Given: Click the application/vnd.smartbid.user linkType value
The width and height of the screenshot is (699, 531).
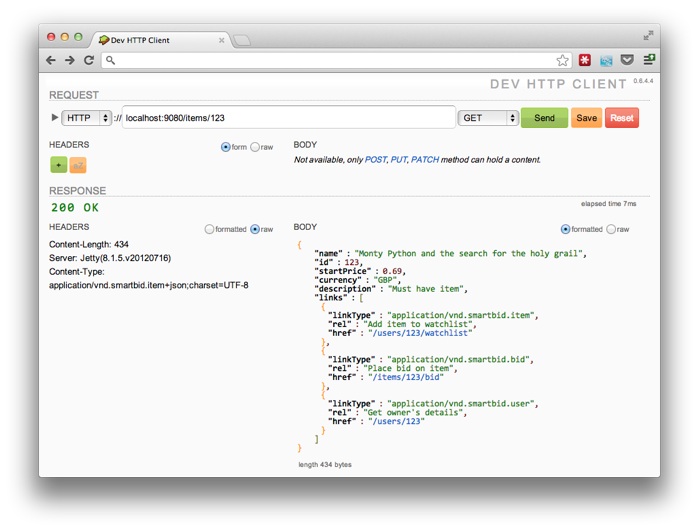Looking at the screenshot, I should (461, 403).
